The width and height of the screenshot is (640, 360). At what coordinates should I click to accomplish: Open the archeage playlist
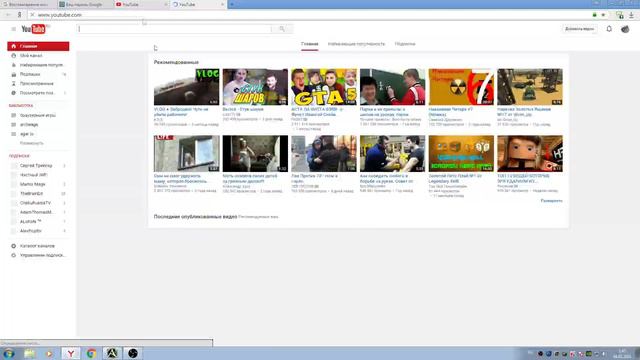coord(38,124)
